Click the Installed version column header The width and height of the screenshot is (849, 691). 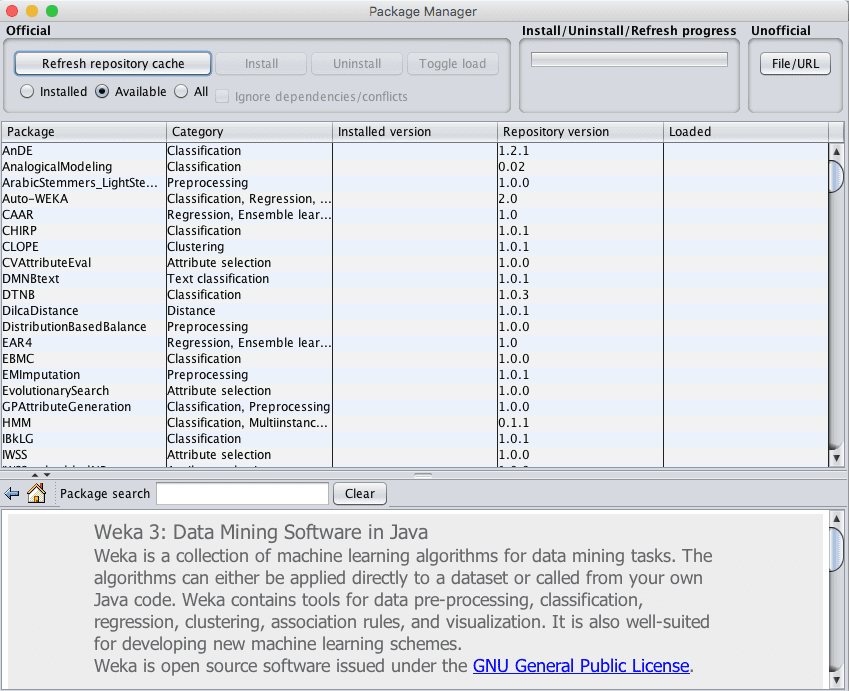pos(415,132)
